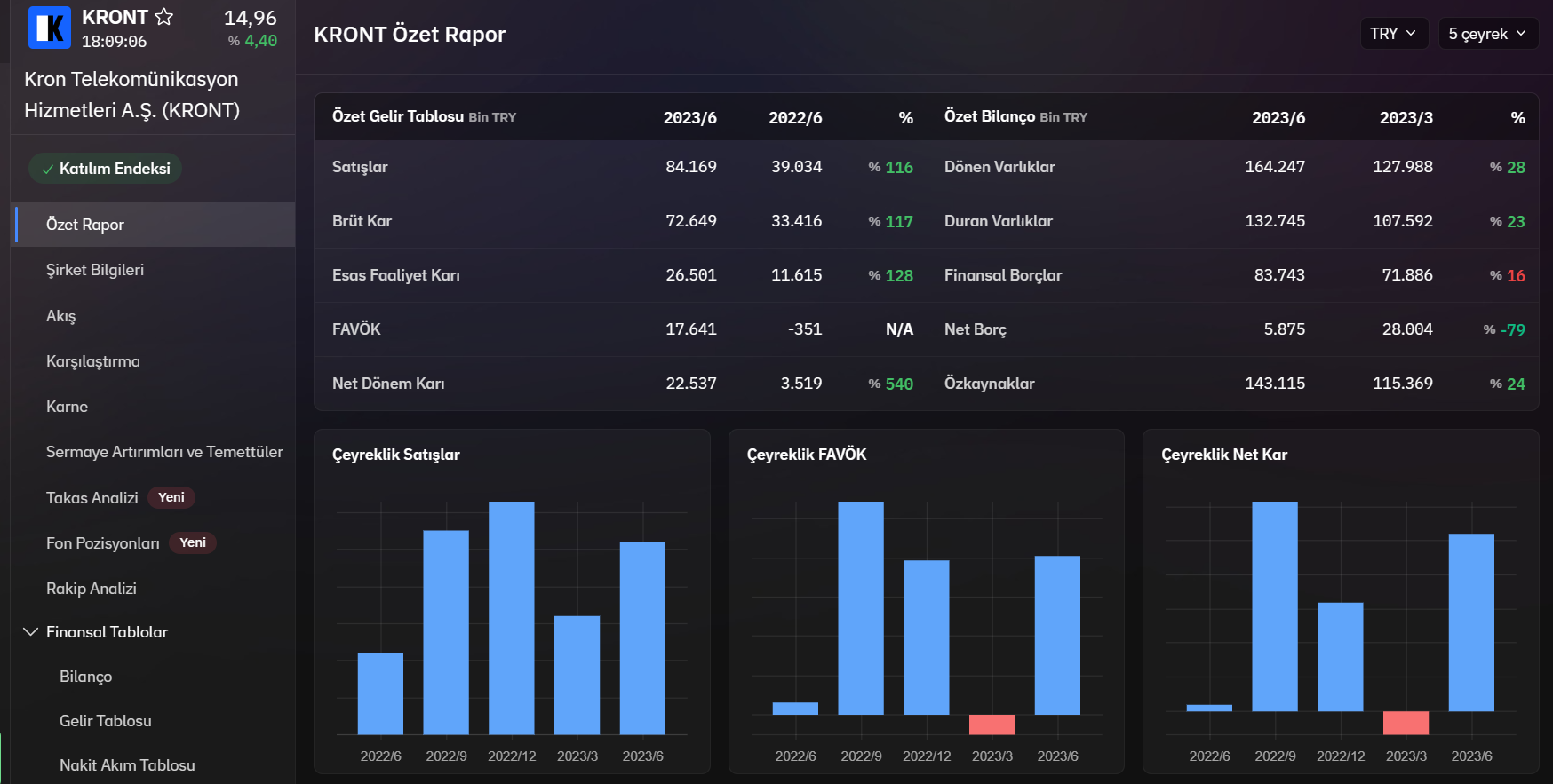Go to Akış section
Image resolution: width=1553 pixels, height=784 pixels.
[x=61, y=316]
